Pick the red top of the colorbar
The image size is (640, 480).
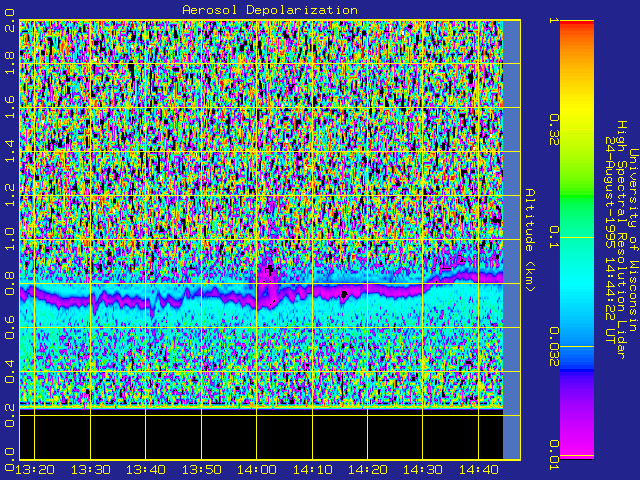click(577, 24)
